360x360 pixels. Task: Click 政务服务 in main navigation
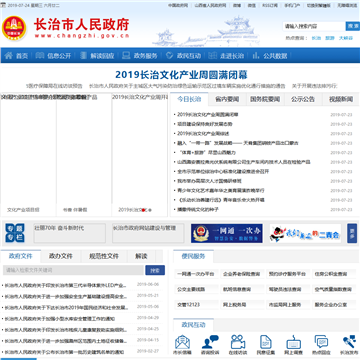[145, 56]
